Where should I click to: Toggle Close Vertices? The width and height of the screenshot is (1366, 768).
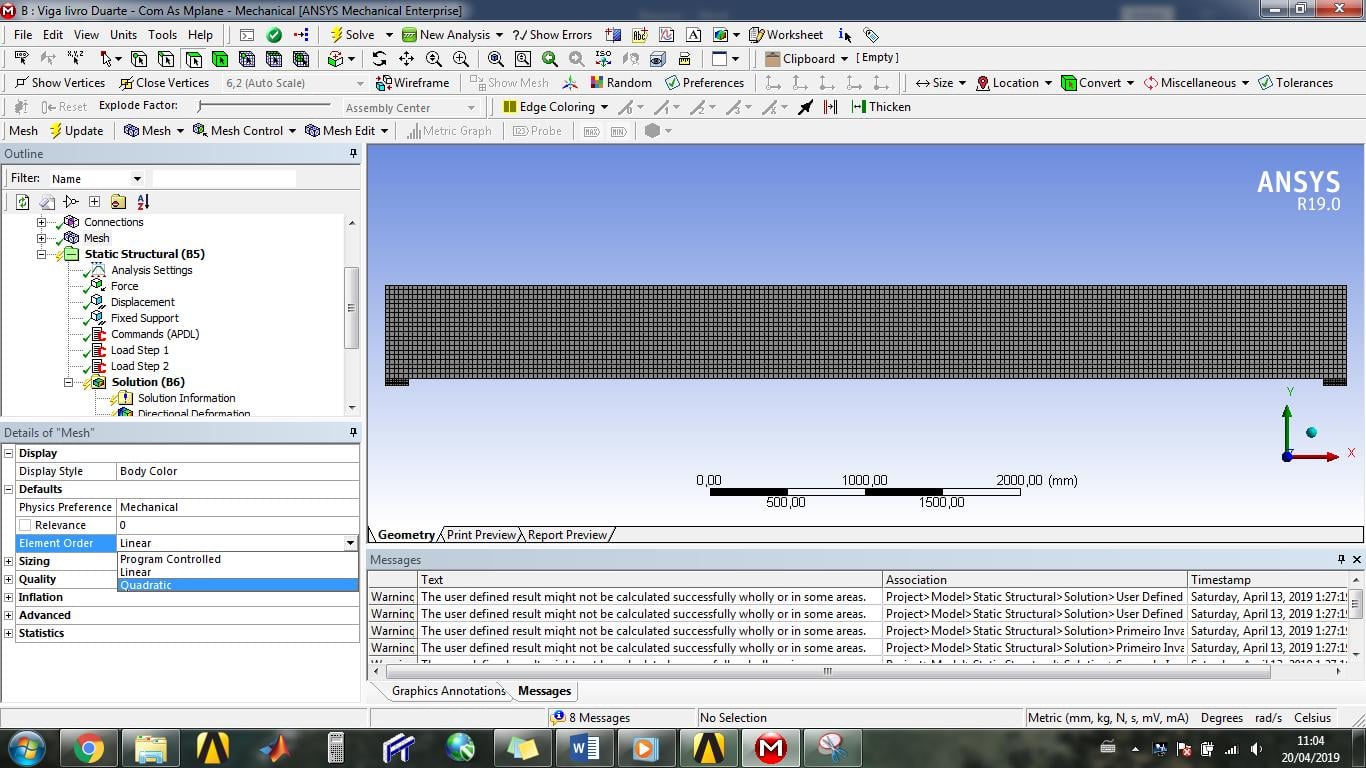tap(164, 83)
